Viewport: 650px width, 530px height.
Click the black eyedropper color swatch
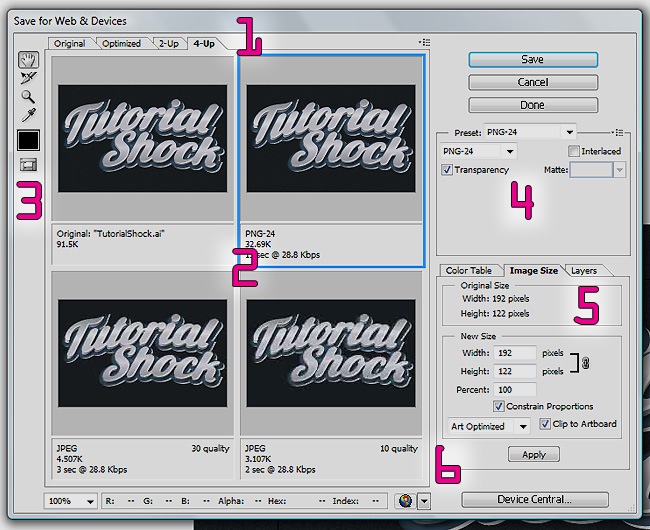pos(28,139)
